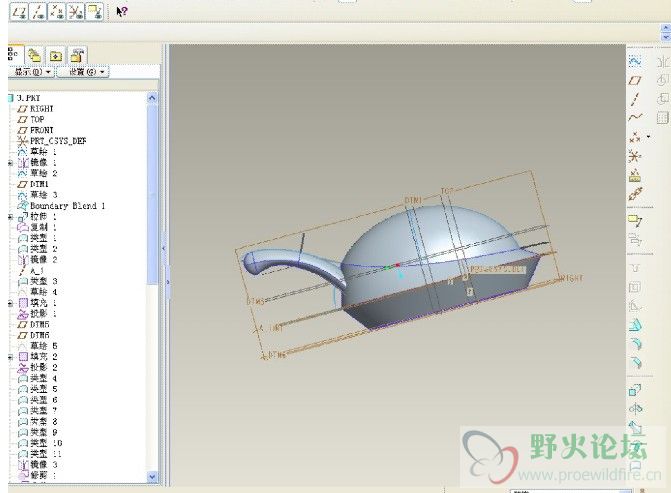Select the 复制 1 feature
Image resolution: width=671 pixels, height=493 pixels.
click(37, 227)
